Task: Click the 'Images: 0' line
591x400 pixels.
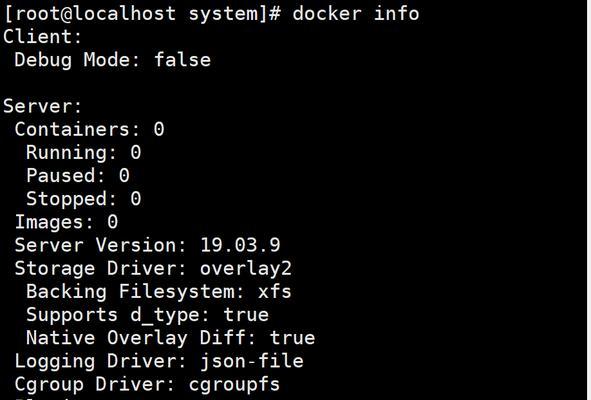Action: (66, 222)
